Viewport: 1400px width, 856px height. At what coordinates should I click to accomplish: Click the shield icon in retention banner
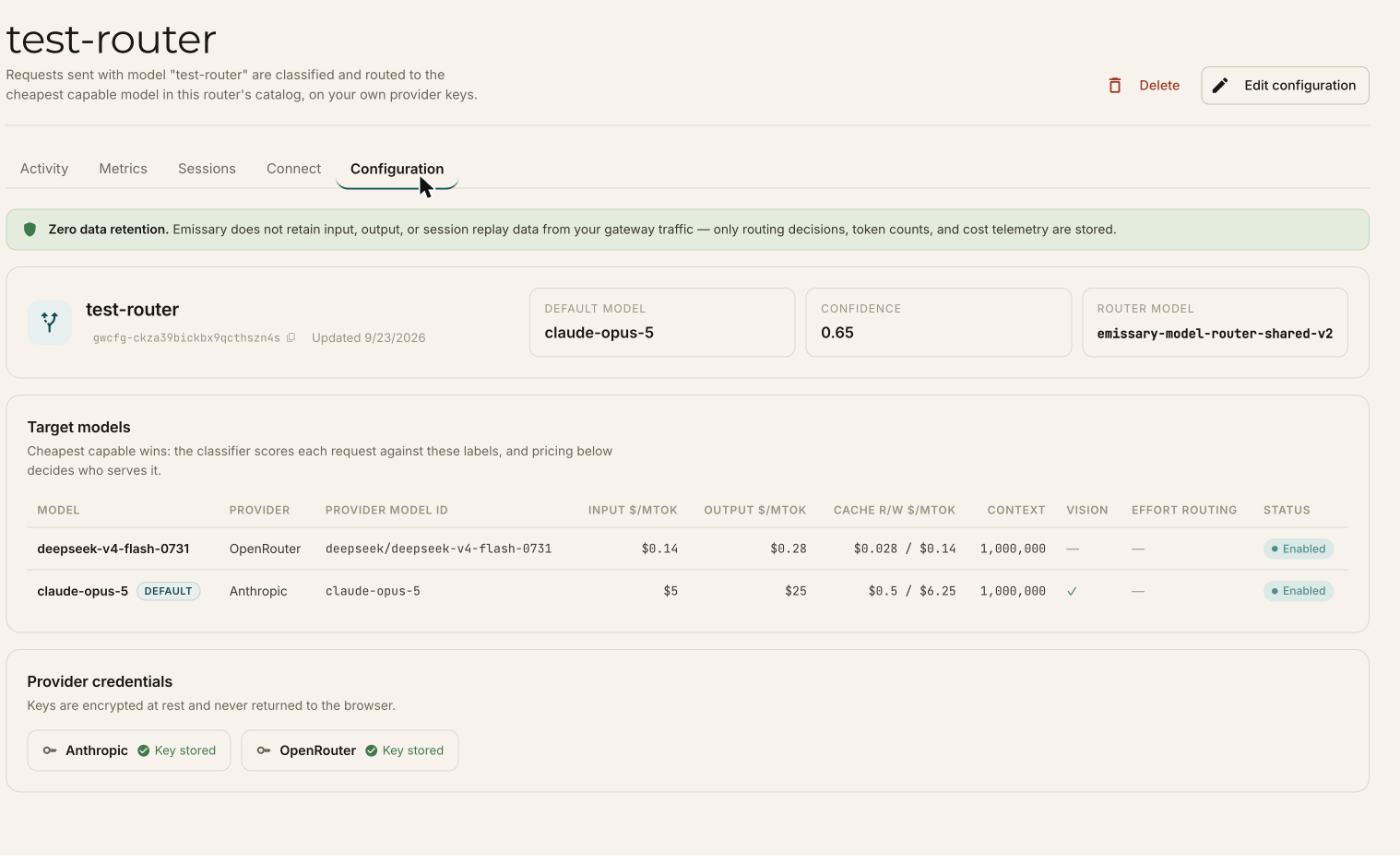tap(30, 229)
